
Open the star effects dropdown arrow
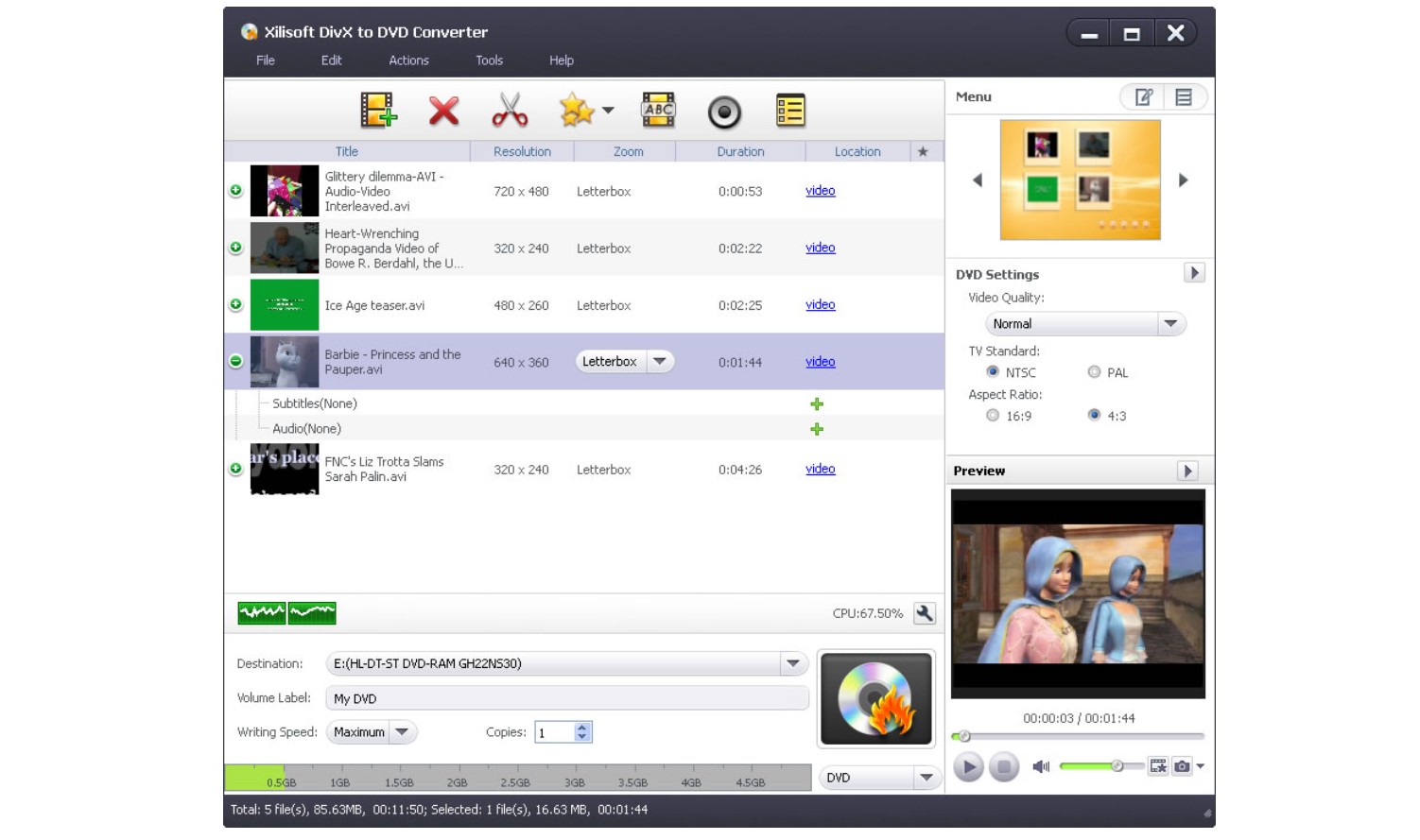tap(608, 111)
